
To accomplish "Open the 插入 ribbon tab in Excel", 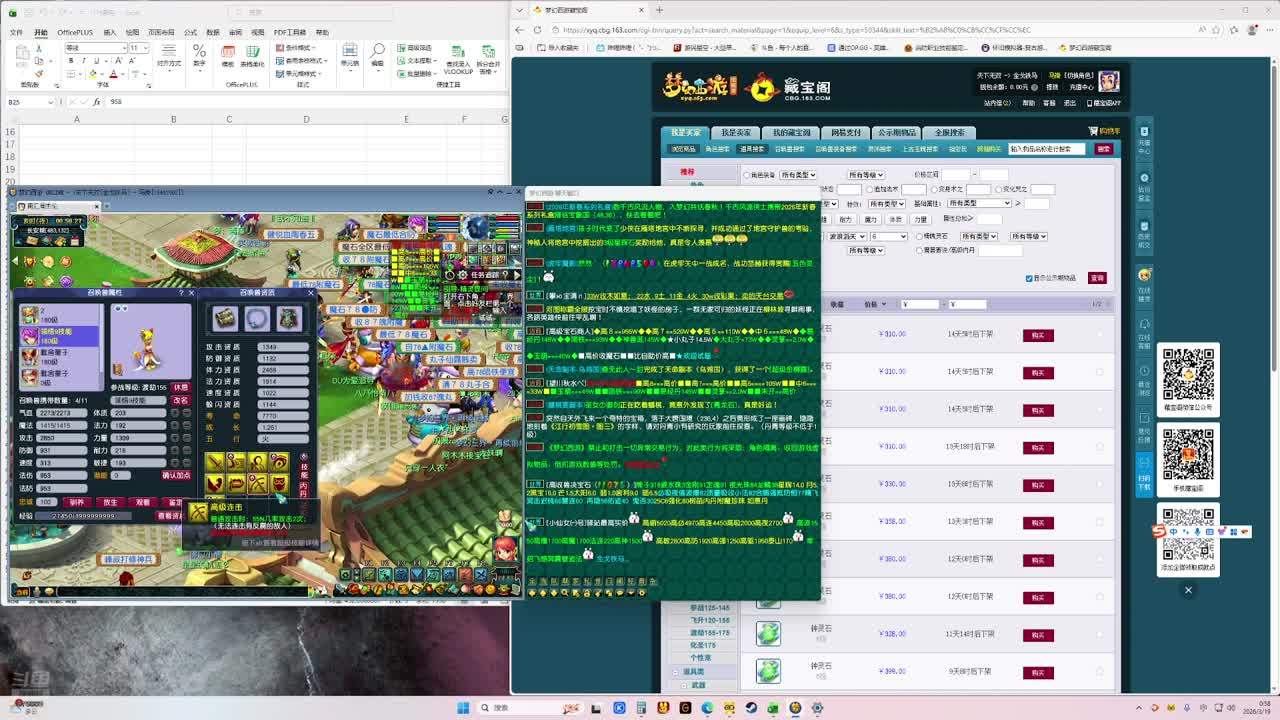I will pos(110,32).
